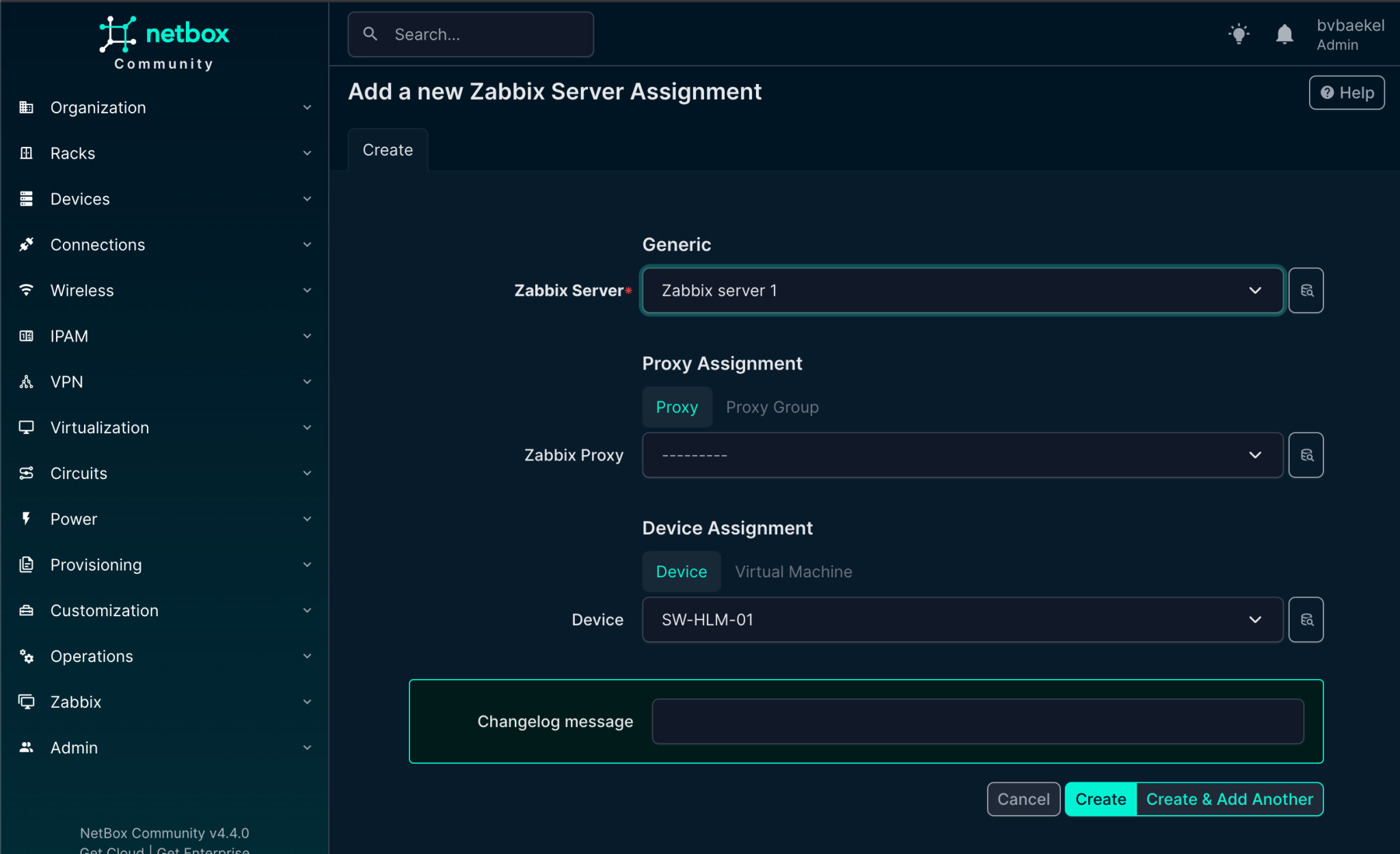Open the Devices section icon in sidebar
The width and height of the screenshot is (1400, 854).
[x=26, y=199]
